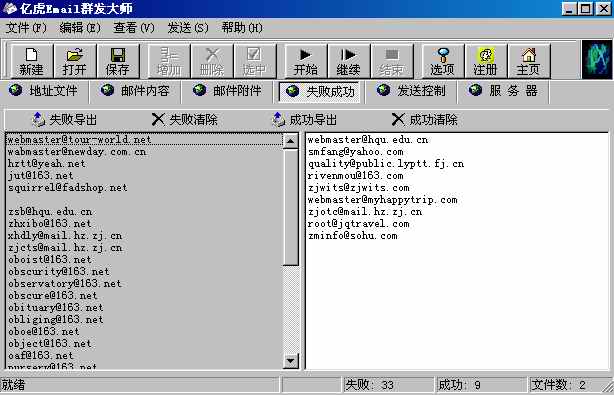Click the 选中 (Select) toolbar icon
The image size is (614, 395).
tap(255, 61)
